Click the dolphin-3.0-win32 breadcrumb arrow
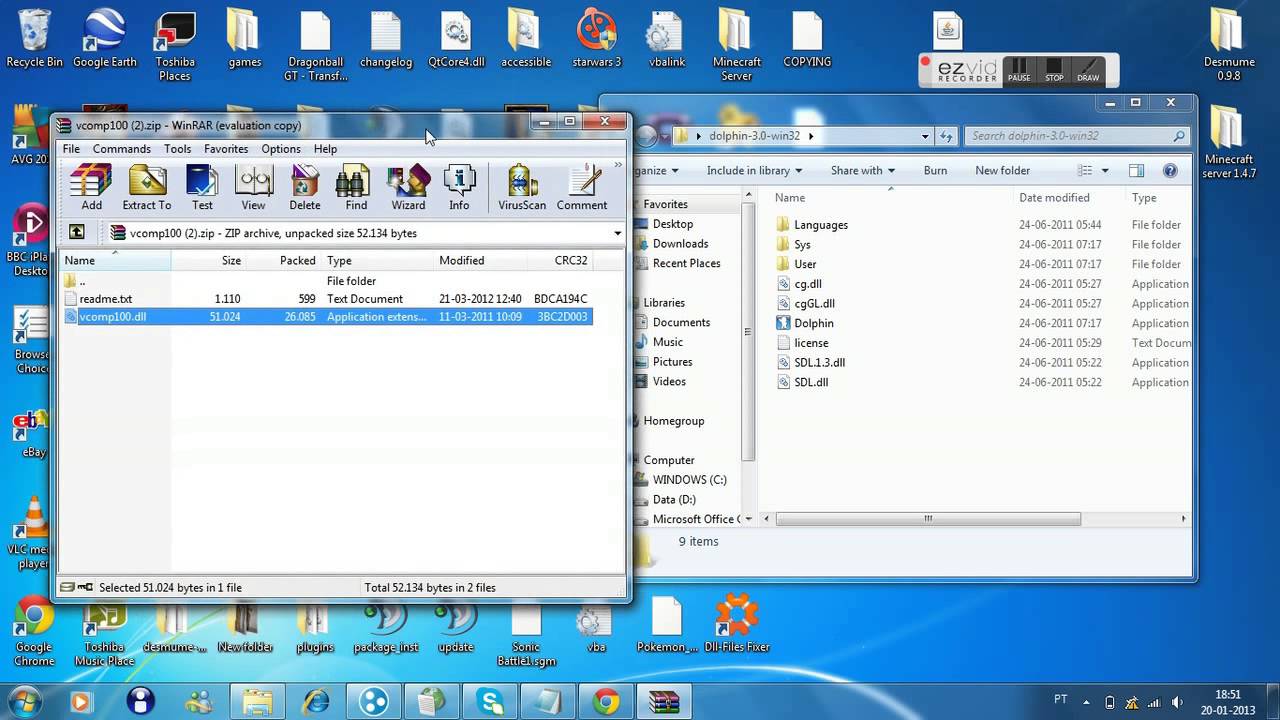 (811, 136)
